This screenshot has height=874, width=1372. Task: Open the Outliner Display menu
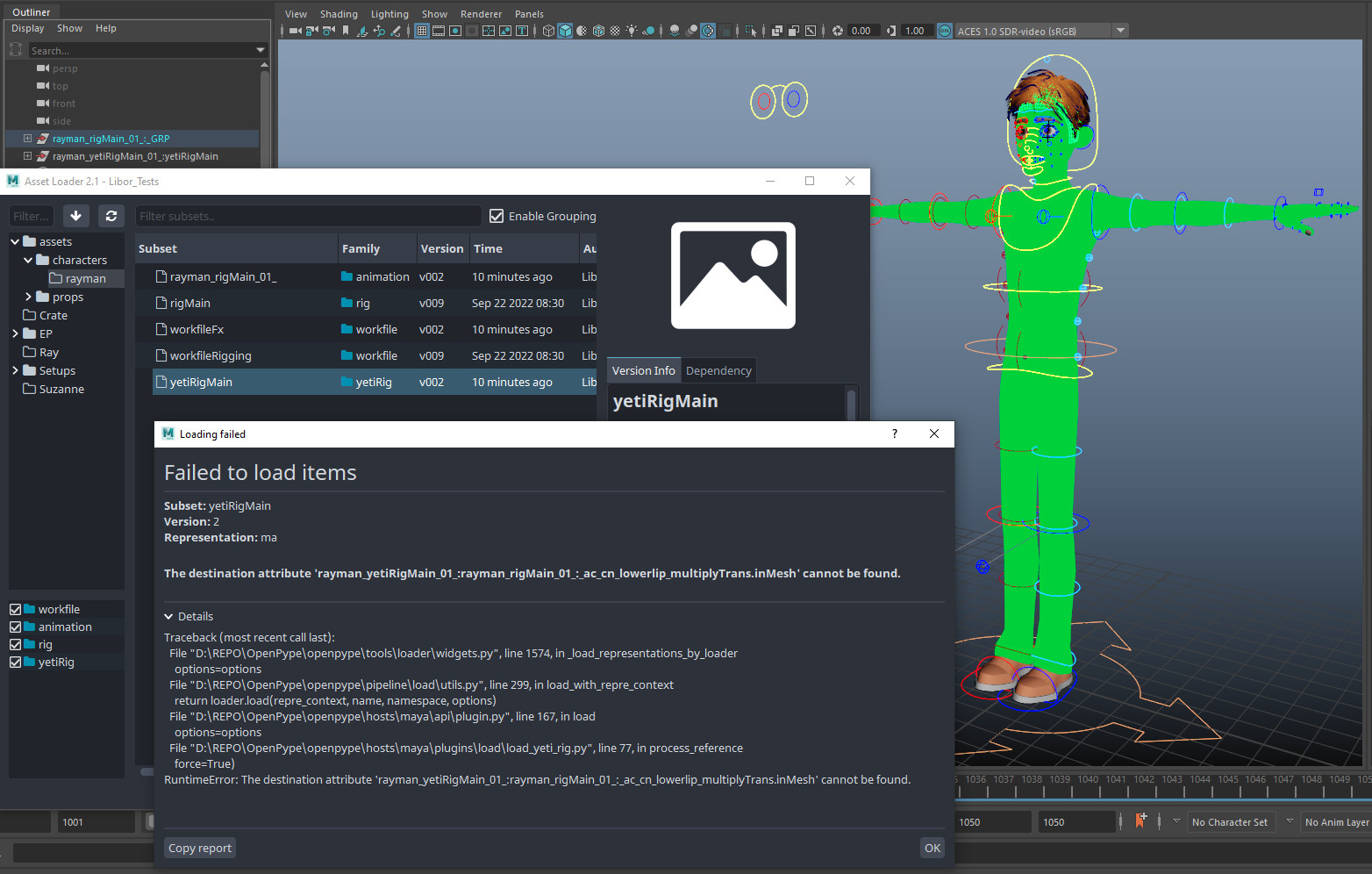27,28
